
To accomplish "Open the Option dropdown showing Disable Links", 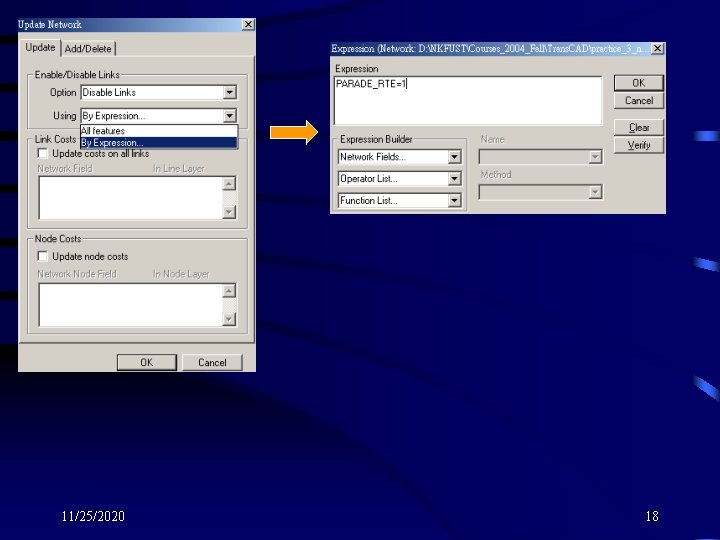I will pyautogui.click(x=159, y=92).
